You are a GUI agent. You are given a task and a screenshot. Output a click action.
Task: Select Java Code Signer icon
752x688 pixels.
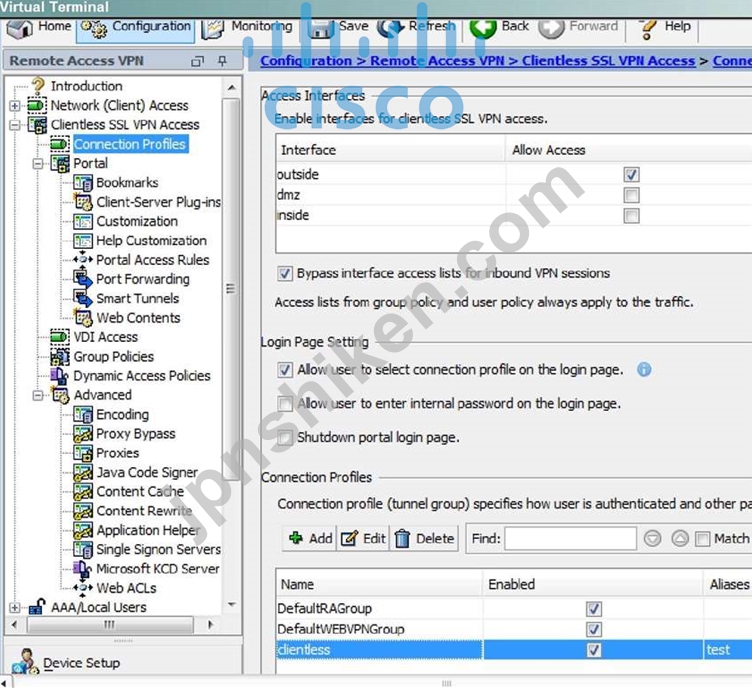[x=83, y=472]
